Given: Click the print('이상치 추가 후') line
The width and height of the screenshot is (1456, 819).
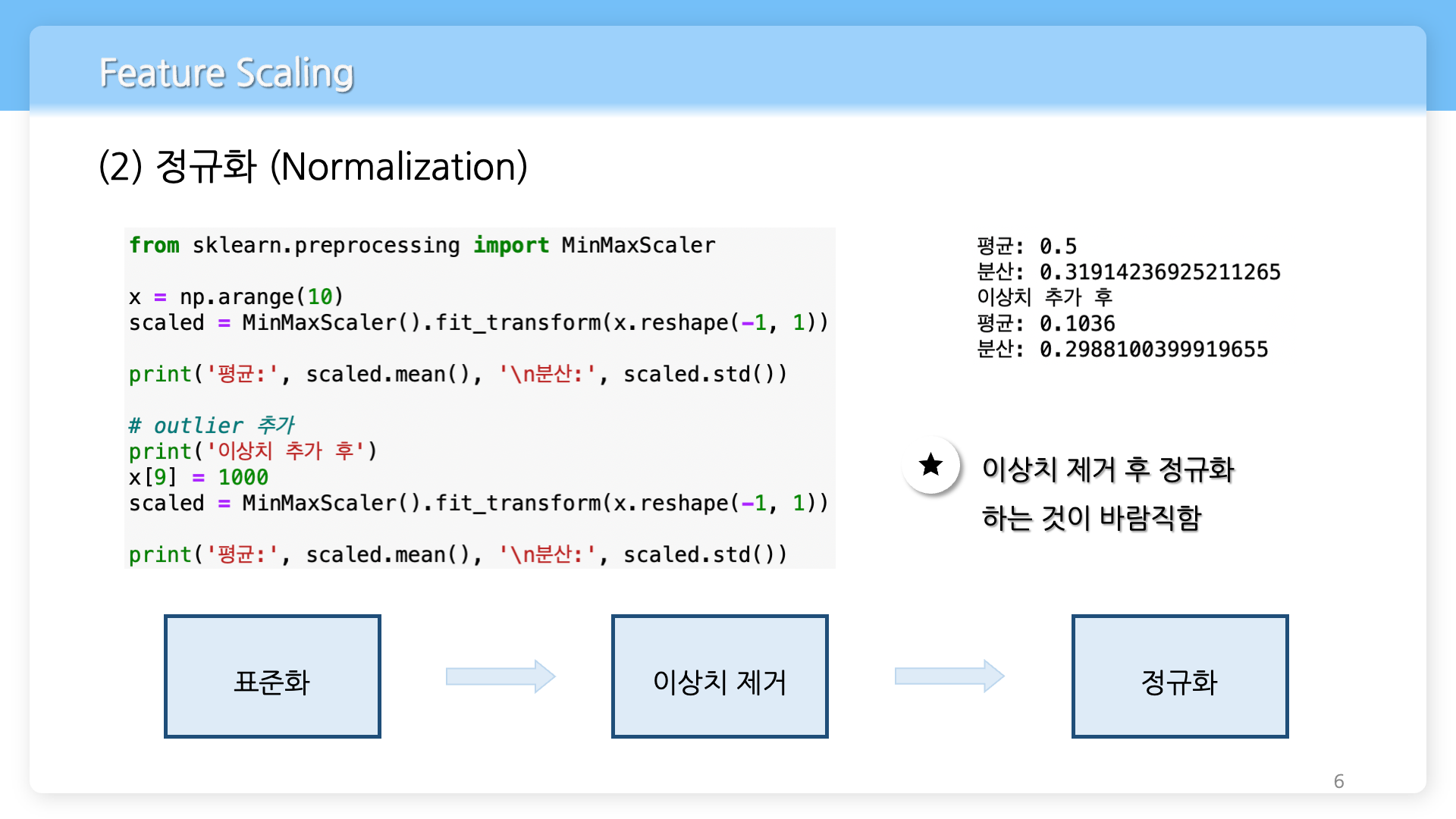Looking at the screenshot, I should pyautogui.click(x=253, y=451).
